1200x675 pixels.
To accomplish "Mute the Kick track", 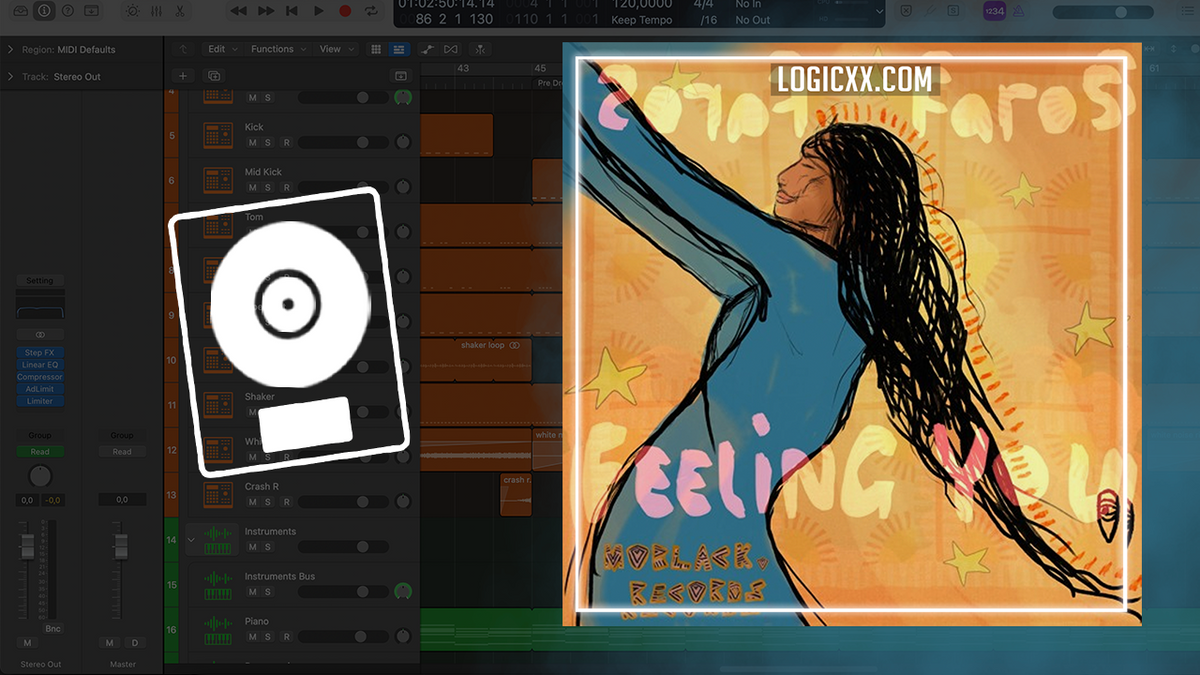I will (x=251, y=142).
